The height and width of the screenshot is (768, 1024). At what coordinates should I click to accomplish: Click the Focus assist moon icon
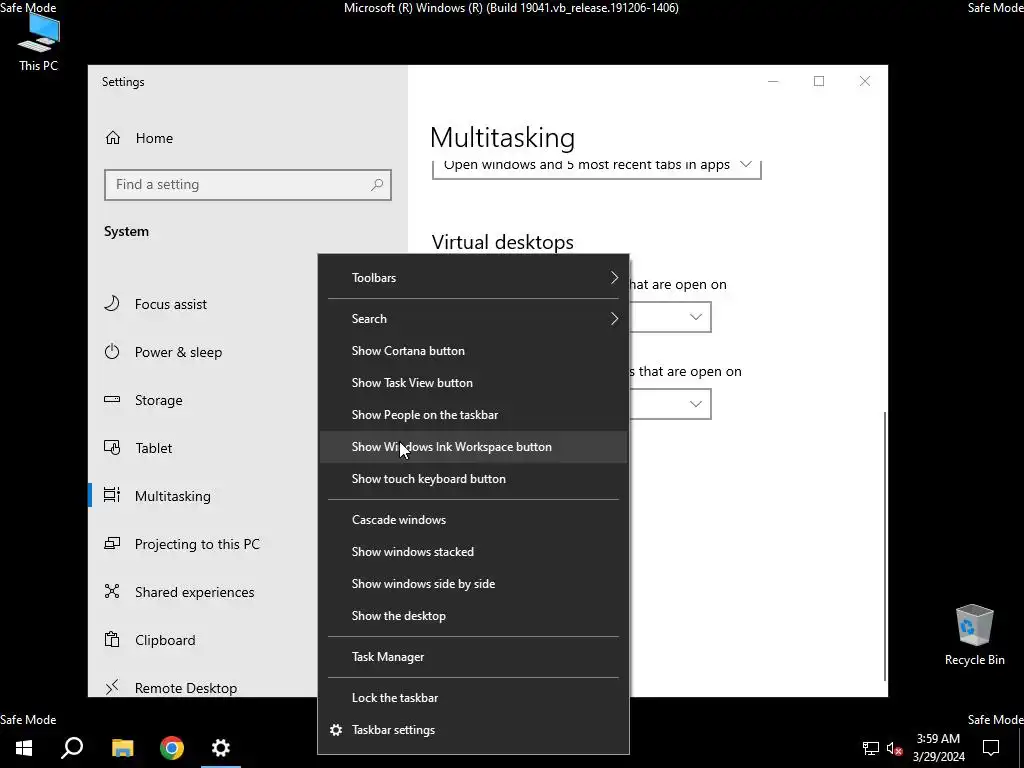(x=112, y=304)
